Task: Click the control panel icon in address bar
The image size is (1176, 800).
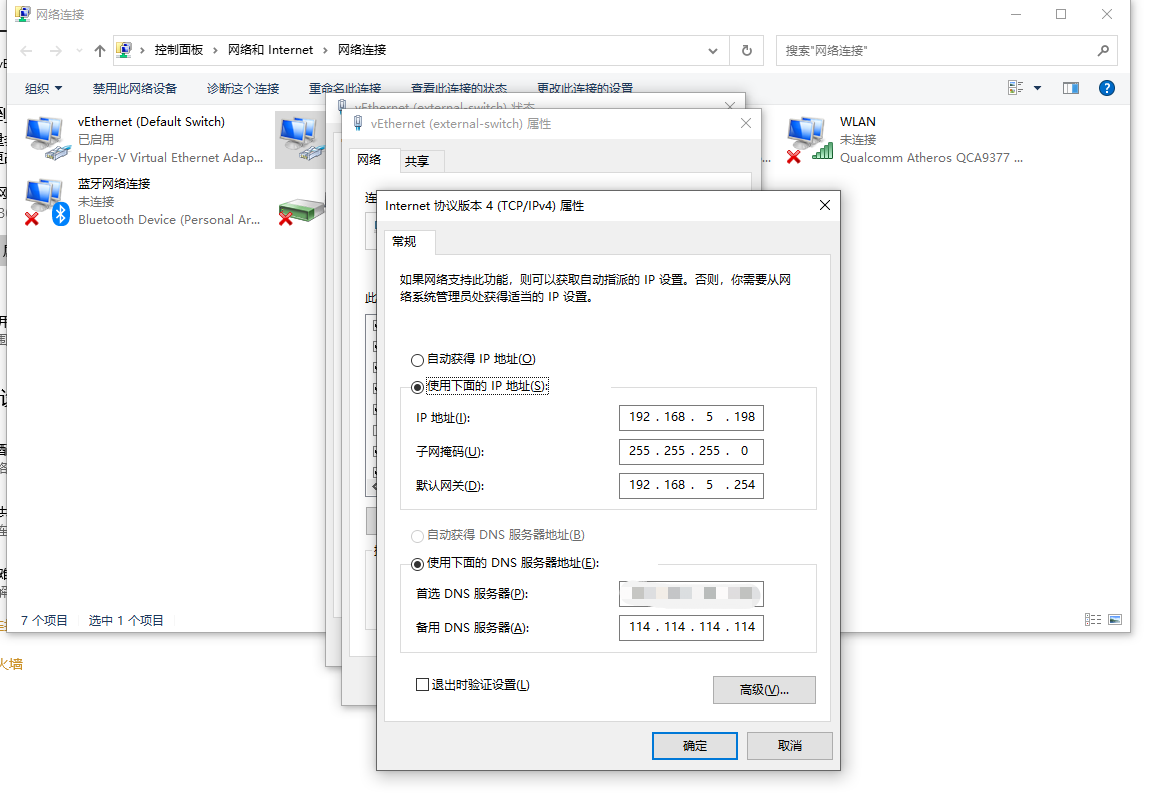Action: coord(124,50)
